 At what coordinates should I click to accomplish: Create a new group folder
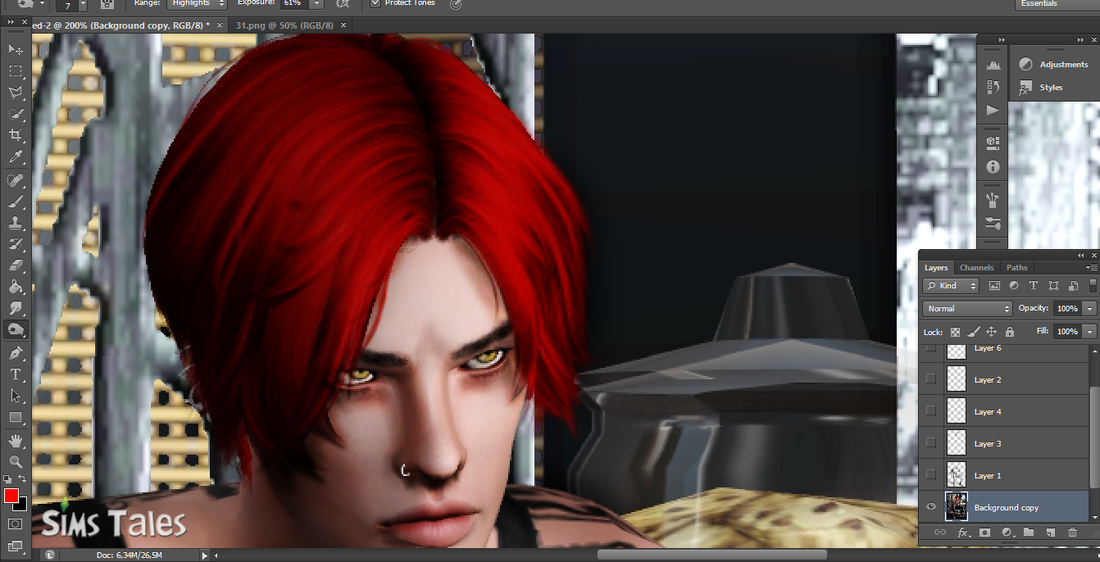1028,533
